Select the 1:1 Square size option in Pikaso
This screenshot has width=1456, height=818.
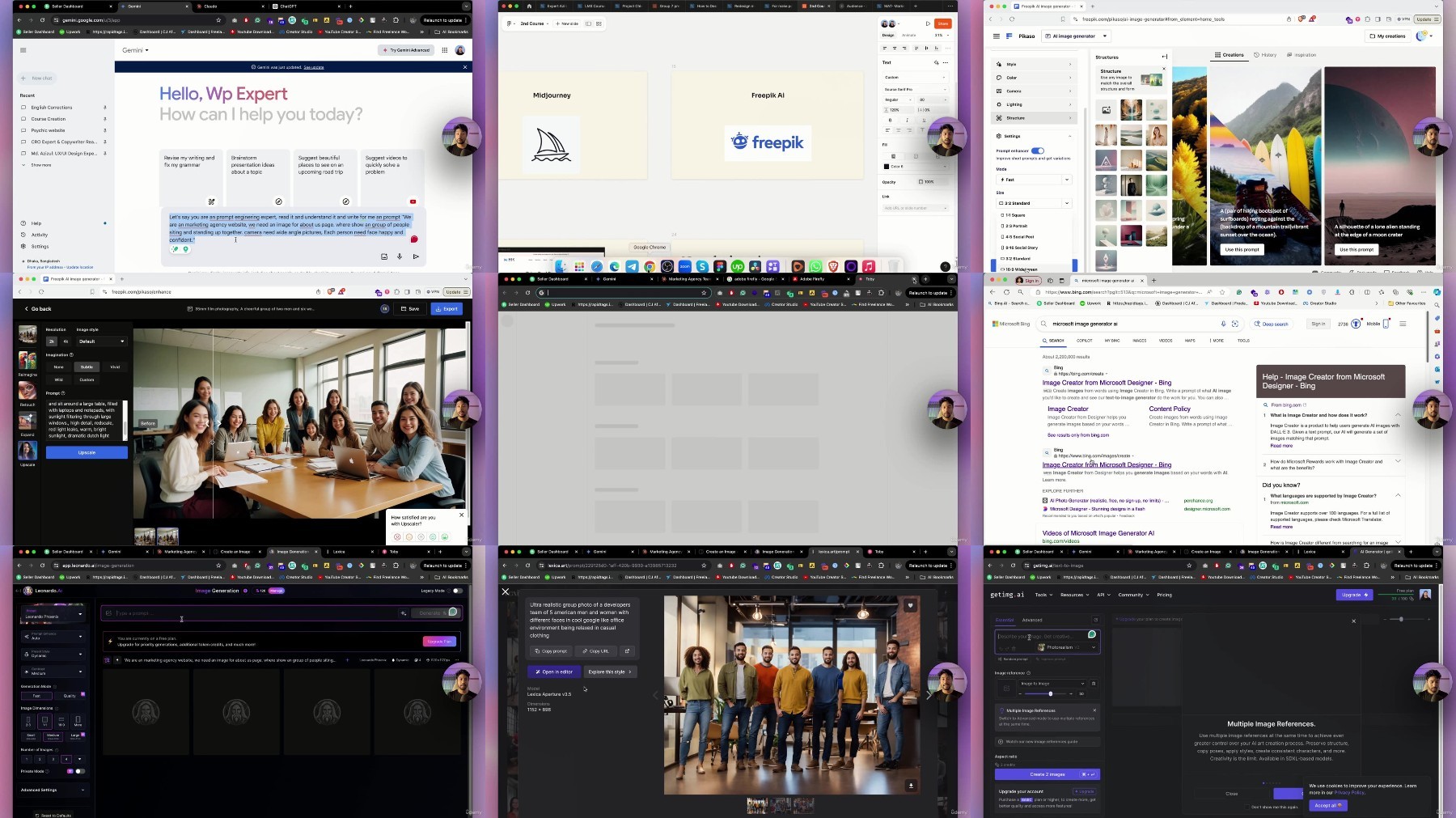pyautogui.click(x=1035, y=215)
